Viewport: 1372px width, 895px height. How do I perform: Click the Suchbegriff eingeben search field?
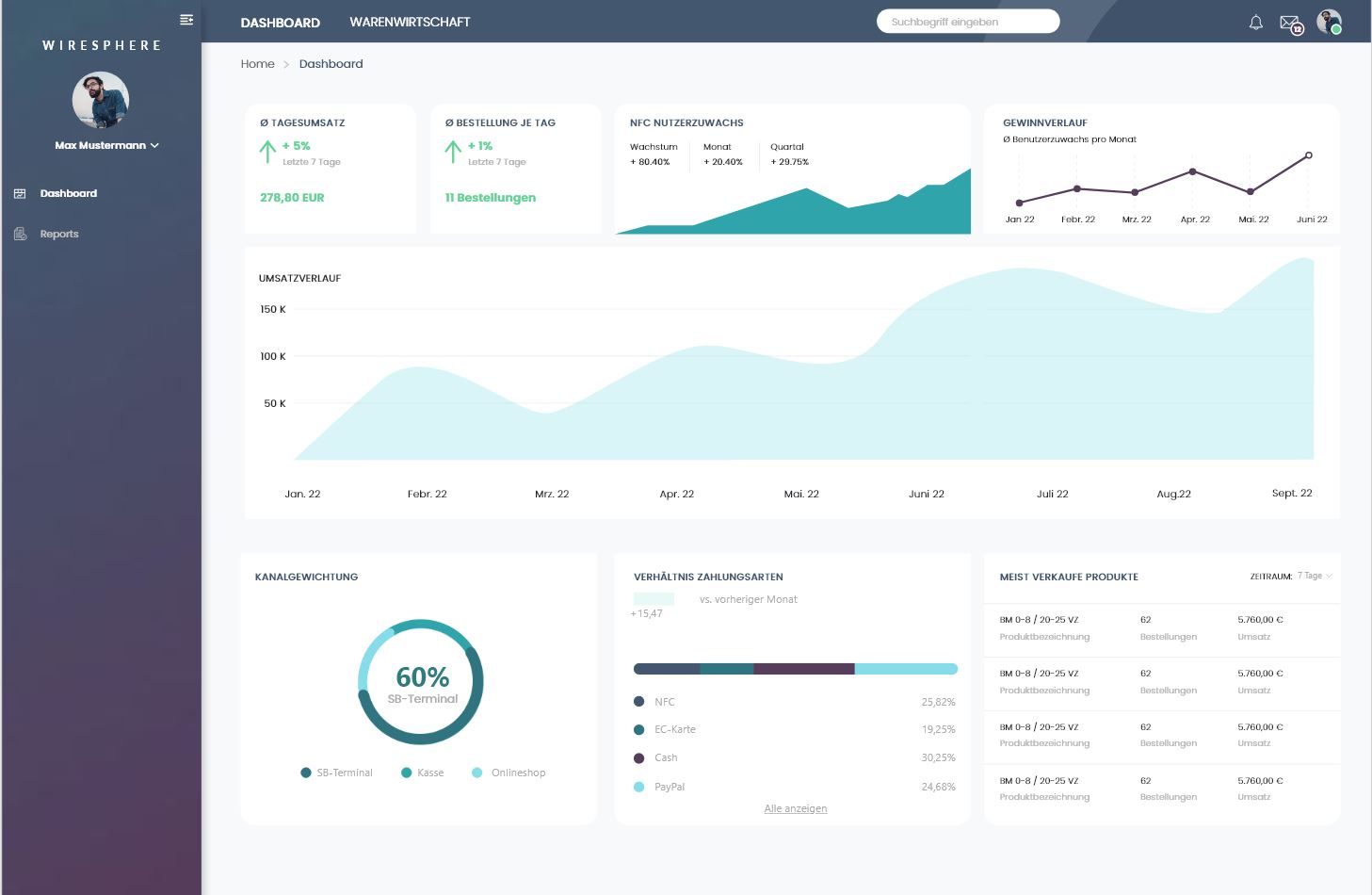[x=967, y=22]
